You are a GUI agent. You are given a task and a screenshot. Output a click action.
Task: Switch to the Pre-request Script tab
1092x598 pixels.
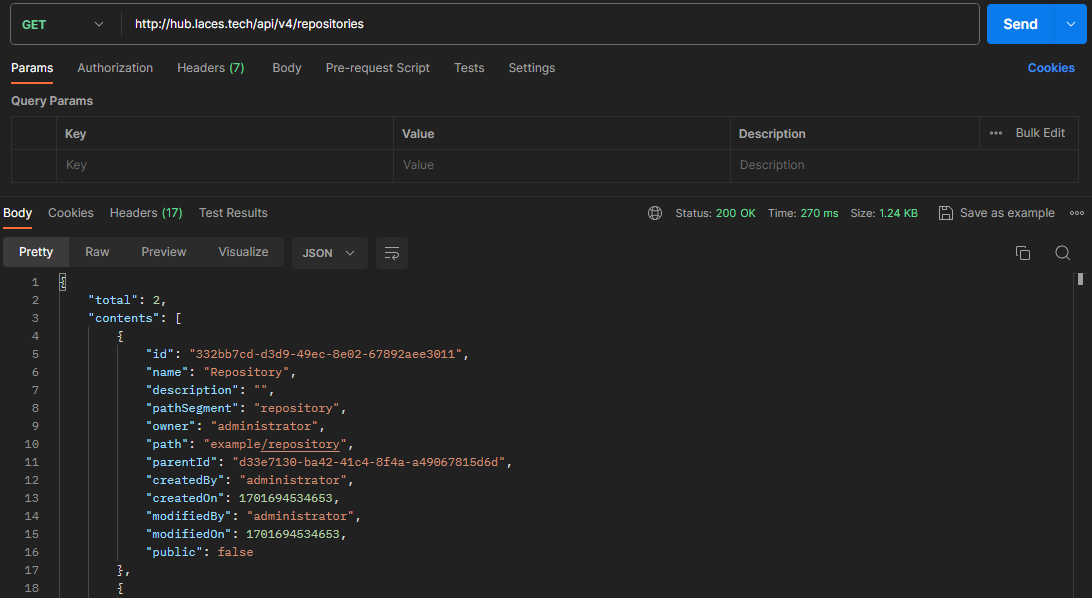pyautogui.click(x=377, y=68)
